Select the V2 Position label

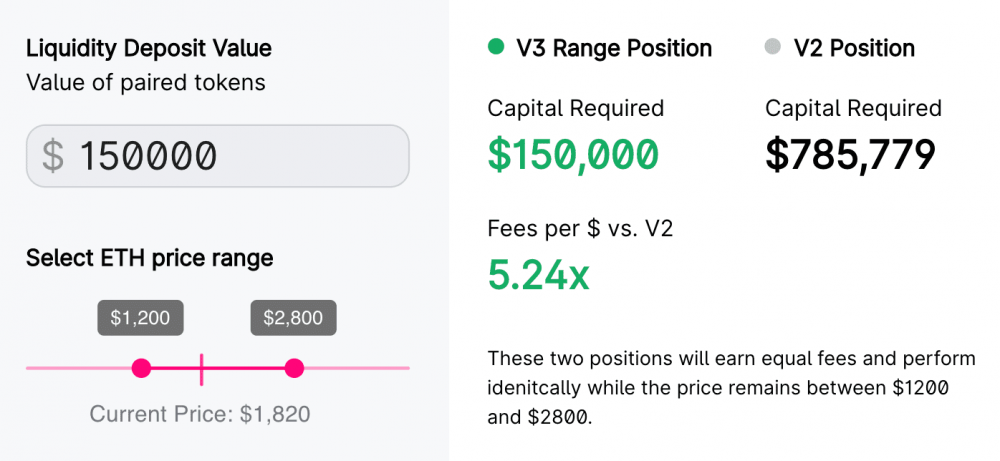point(854,48)
